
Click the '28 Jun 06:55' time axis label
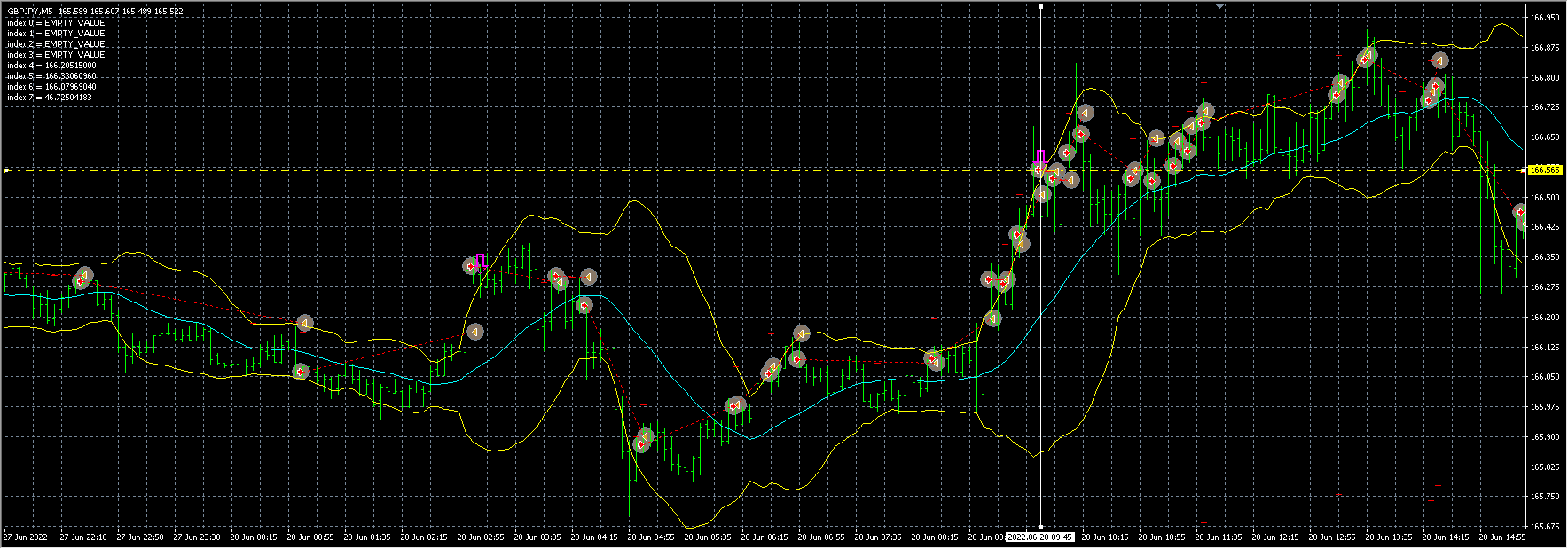(821, 537)
